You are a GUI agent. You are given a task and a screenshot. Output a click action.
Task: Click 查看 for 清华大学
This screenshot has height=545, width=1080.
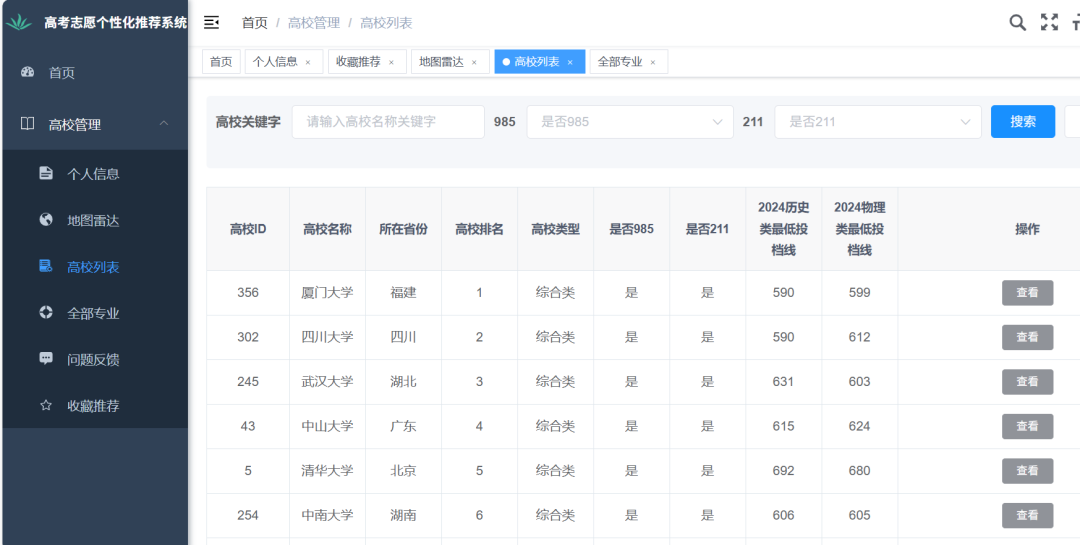coord(1027,471)
